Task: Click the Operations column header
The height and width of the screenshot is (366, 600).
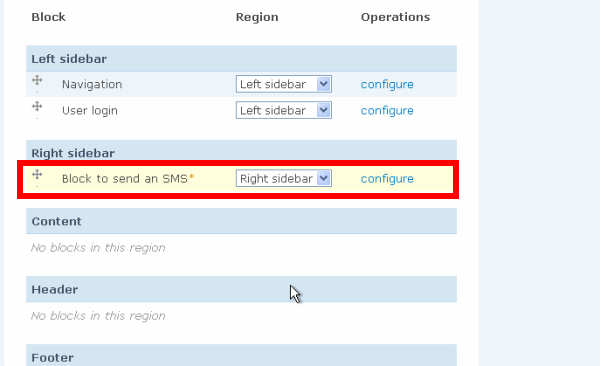Action: pos(395,17)
